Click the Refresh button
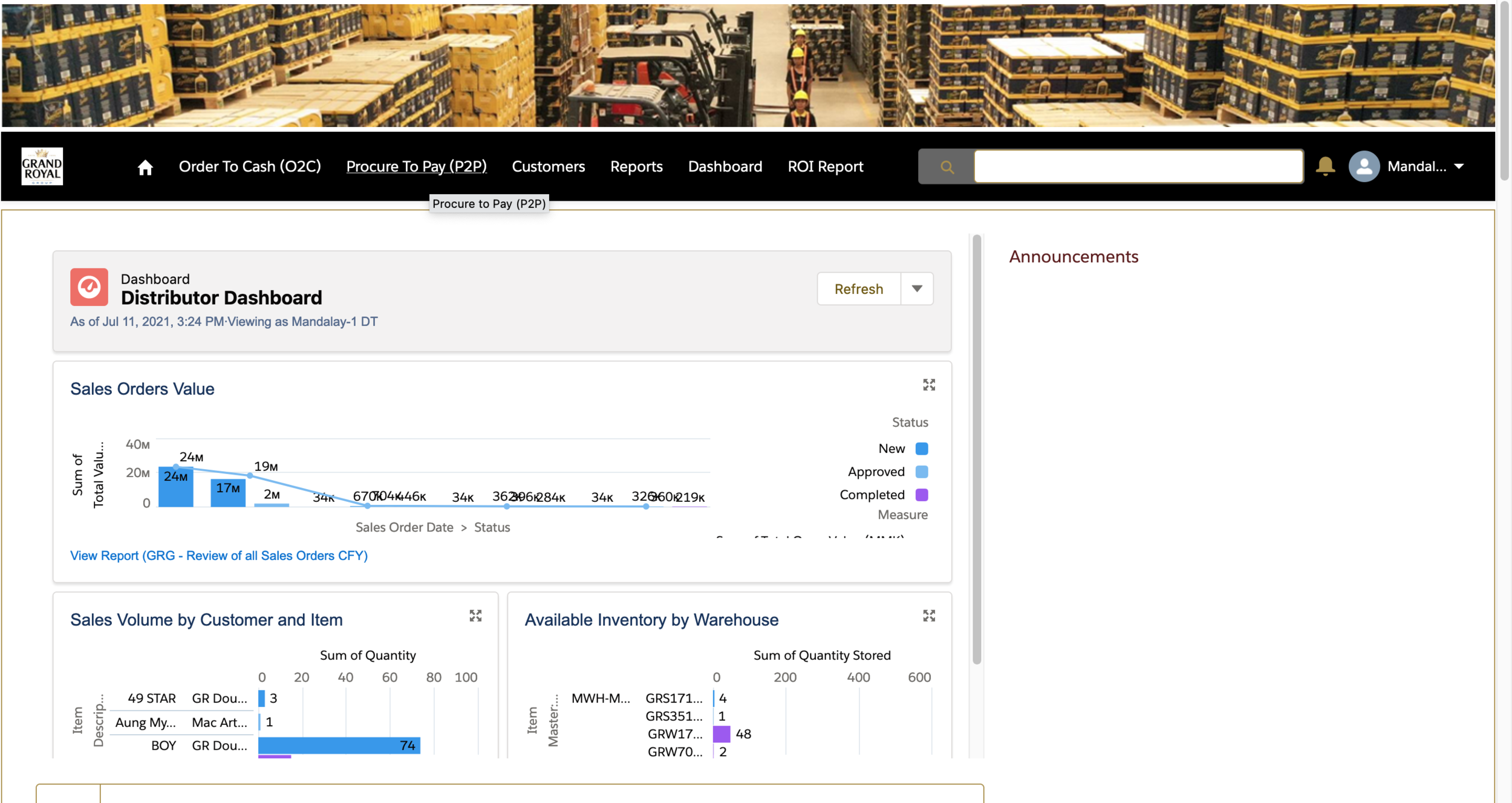This screenshot has width=1512, height=803. [858, 289]
